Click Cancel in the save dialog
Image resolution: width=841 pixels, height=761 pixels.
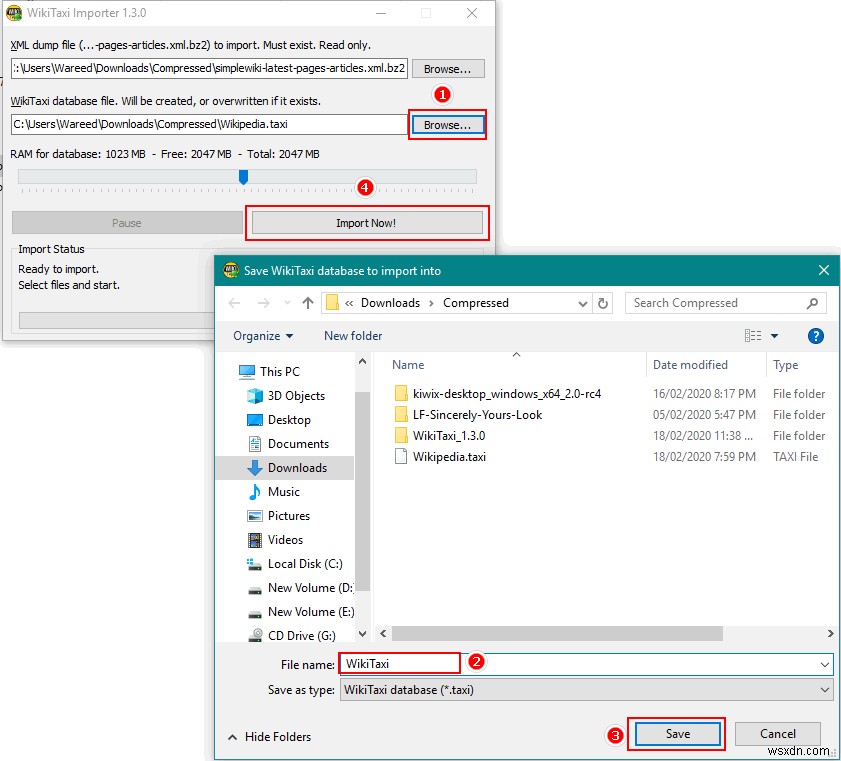(778, 734)
